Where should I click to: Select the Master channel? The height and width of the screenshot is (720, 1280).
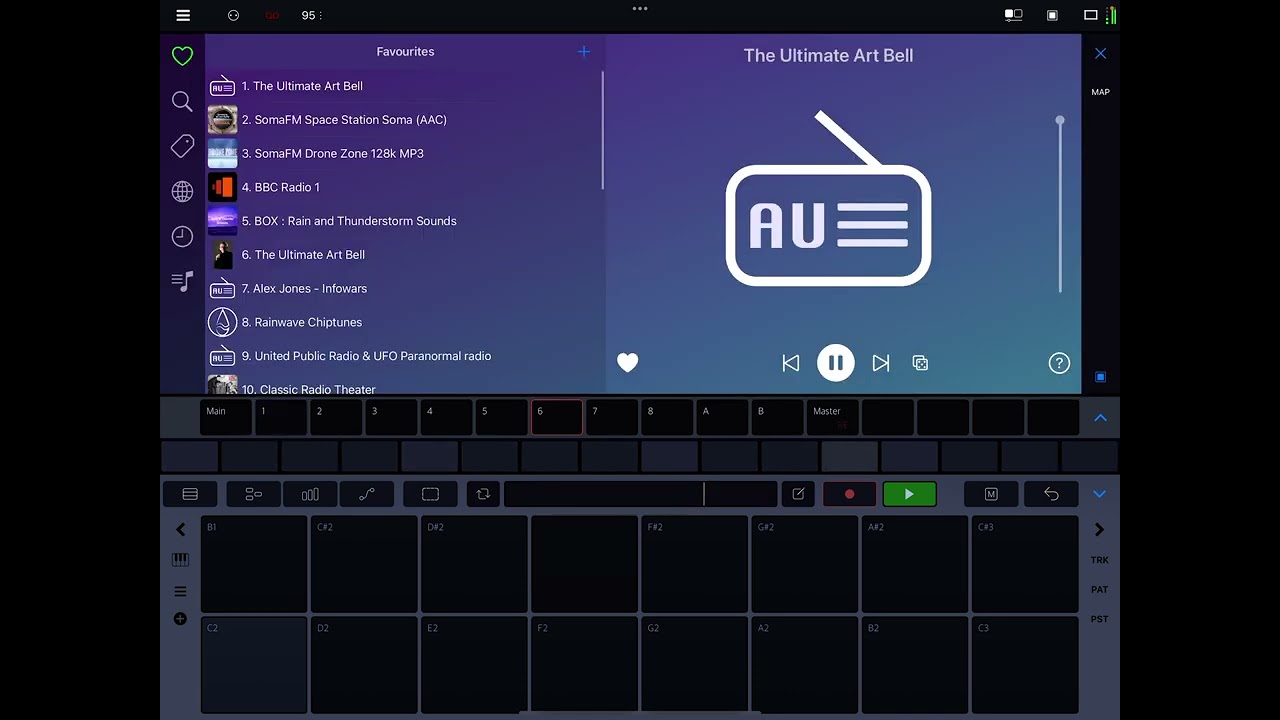point(832,417)
